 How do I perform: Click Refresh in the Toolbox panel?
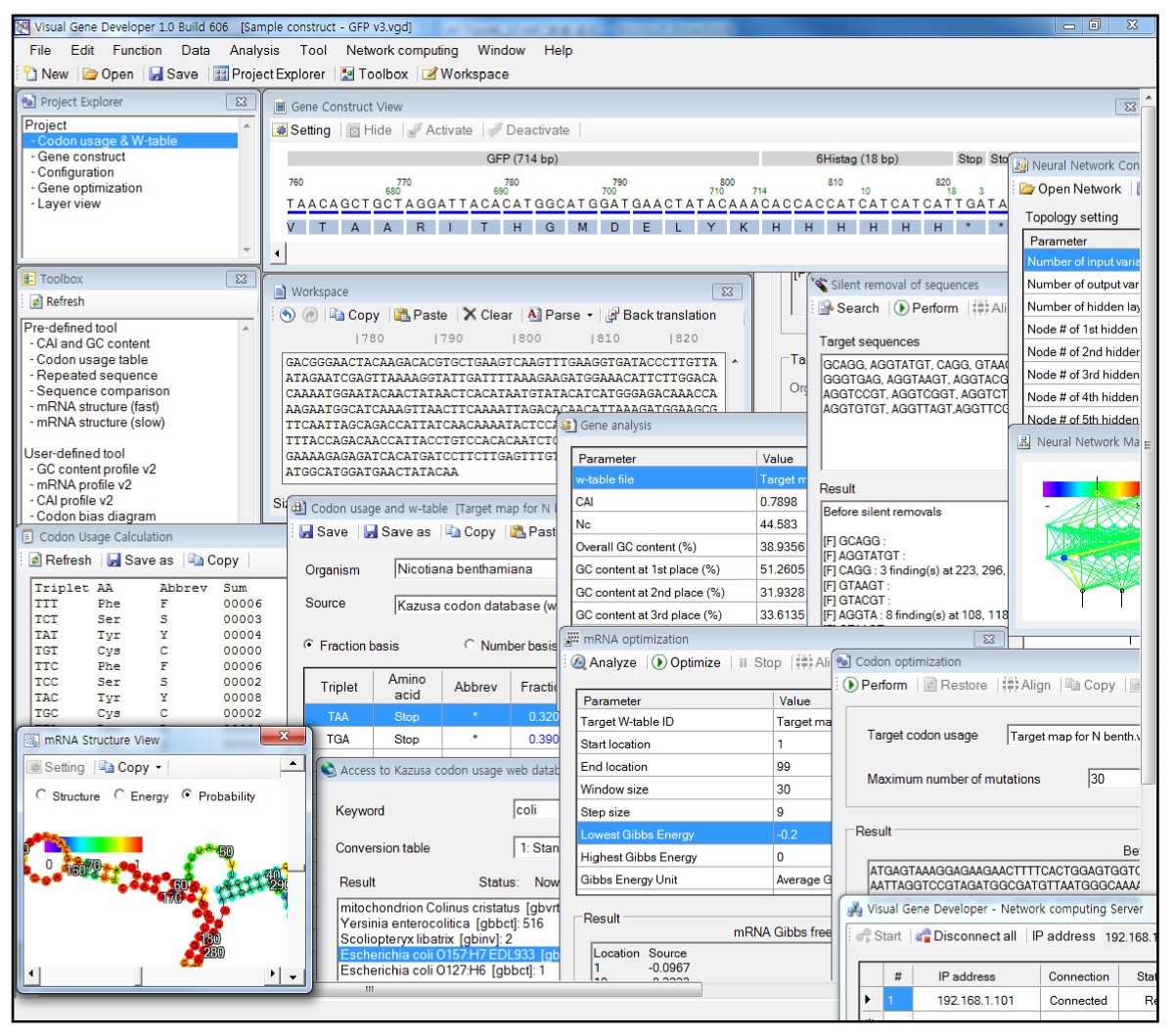coord(57,302)
